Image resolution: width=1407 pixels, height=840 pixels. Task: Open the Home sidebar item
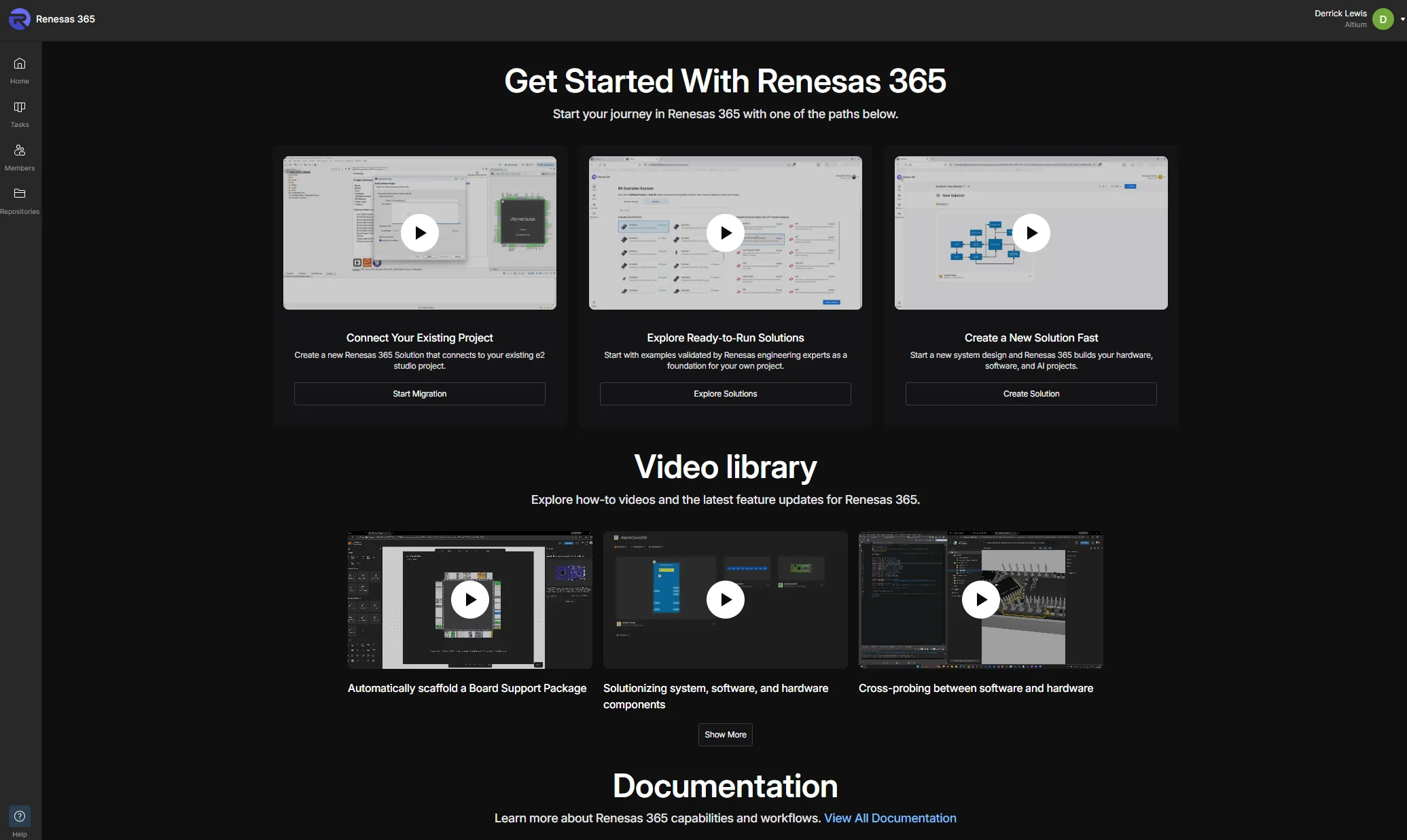click(x=20, y=71)
